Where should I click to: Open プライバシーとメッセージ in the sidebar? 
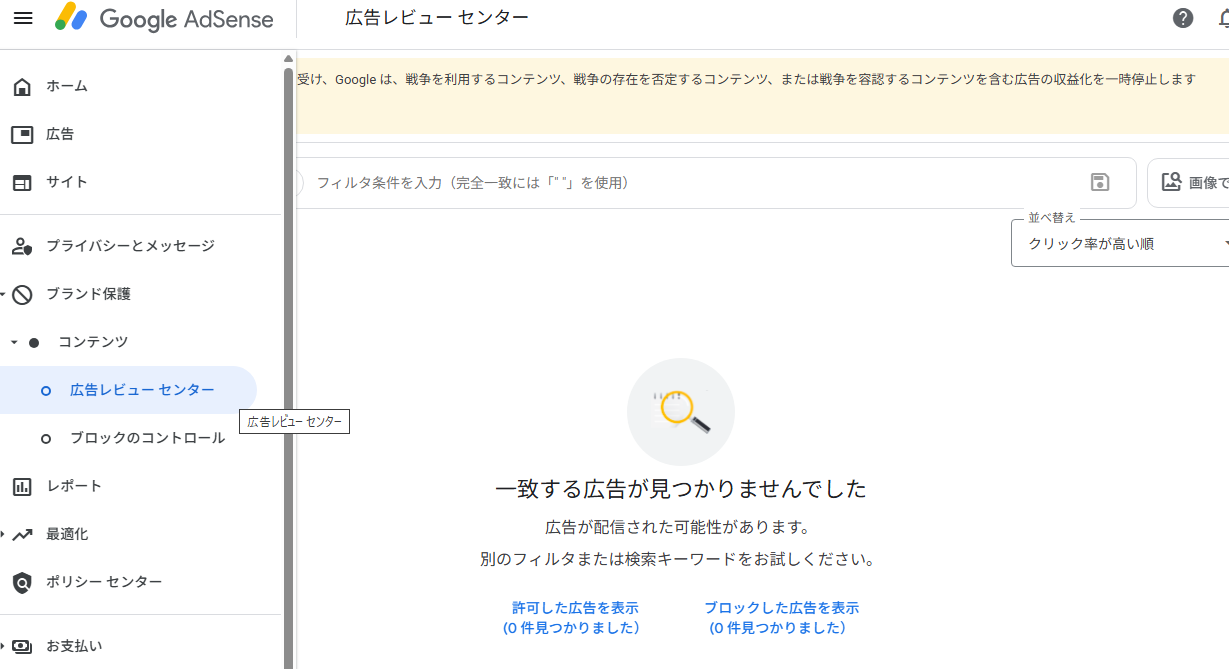point(130,246)
